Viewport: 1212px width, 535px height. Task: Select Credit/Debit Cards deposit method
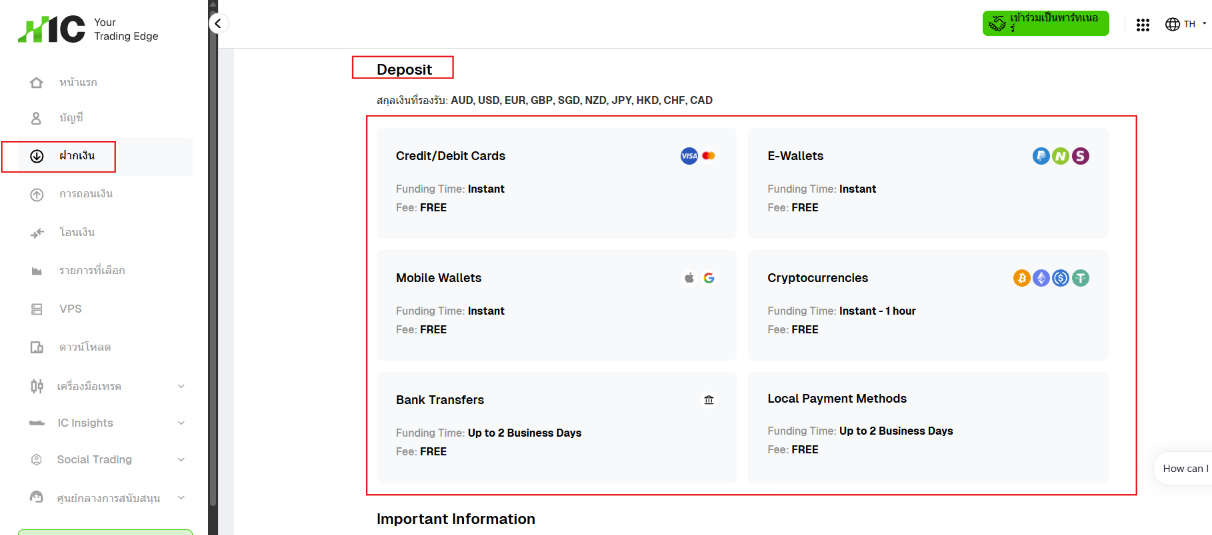coord(557,183)
